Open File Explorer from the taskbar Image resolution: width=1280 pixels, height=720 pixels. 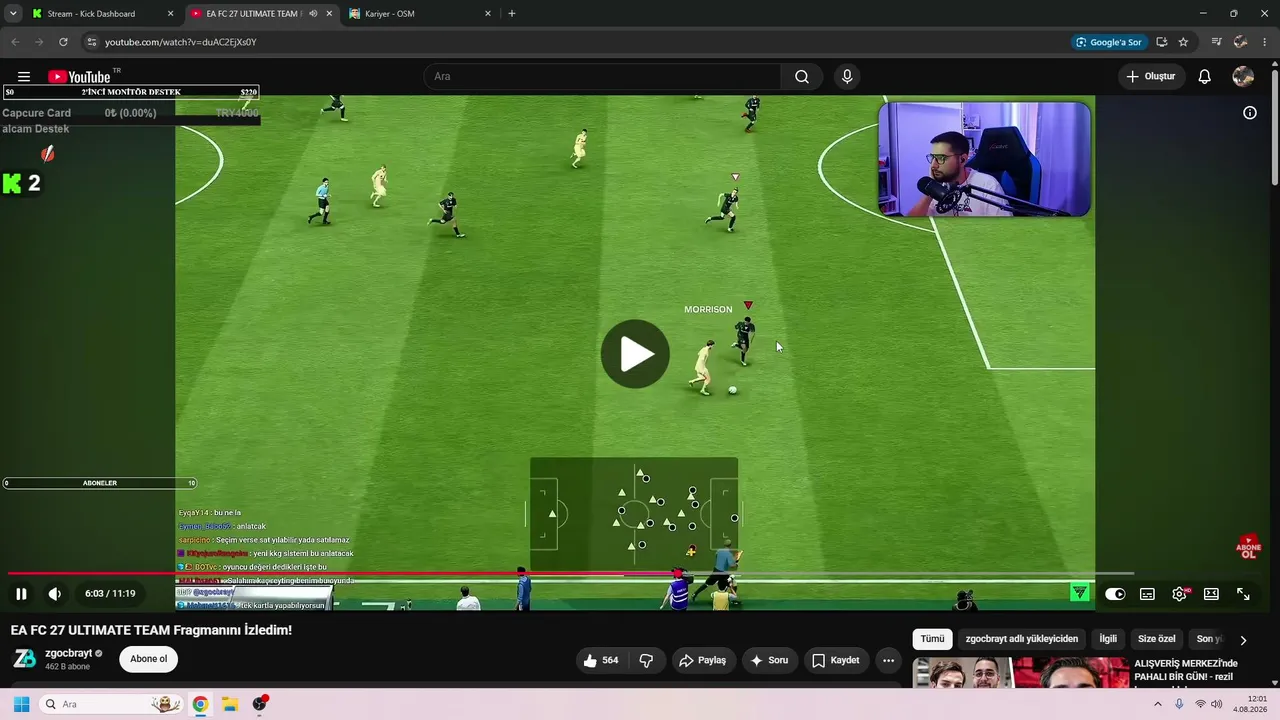click(x=230, y=704)
